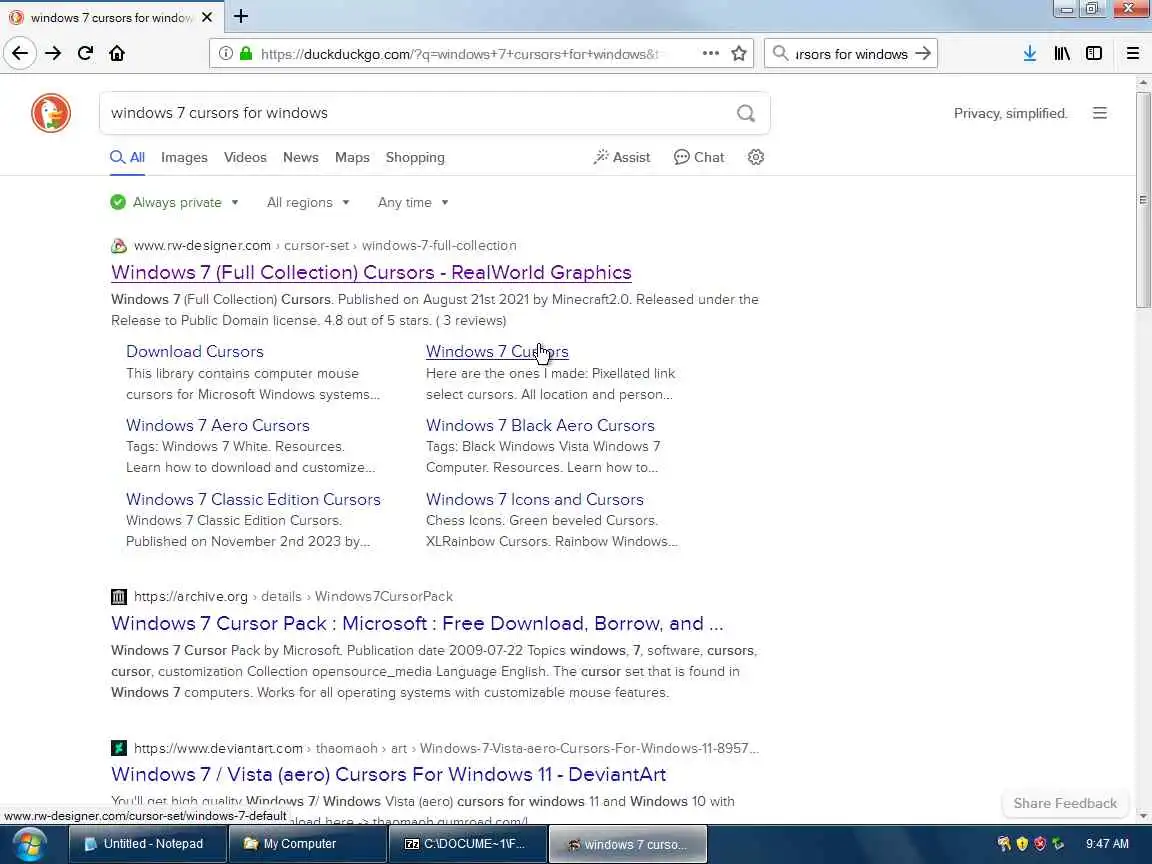The width and height of the screenshot is (1152, 864).
Task: Click the Share Feedback button
Action: pos(1065,803)
